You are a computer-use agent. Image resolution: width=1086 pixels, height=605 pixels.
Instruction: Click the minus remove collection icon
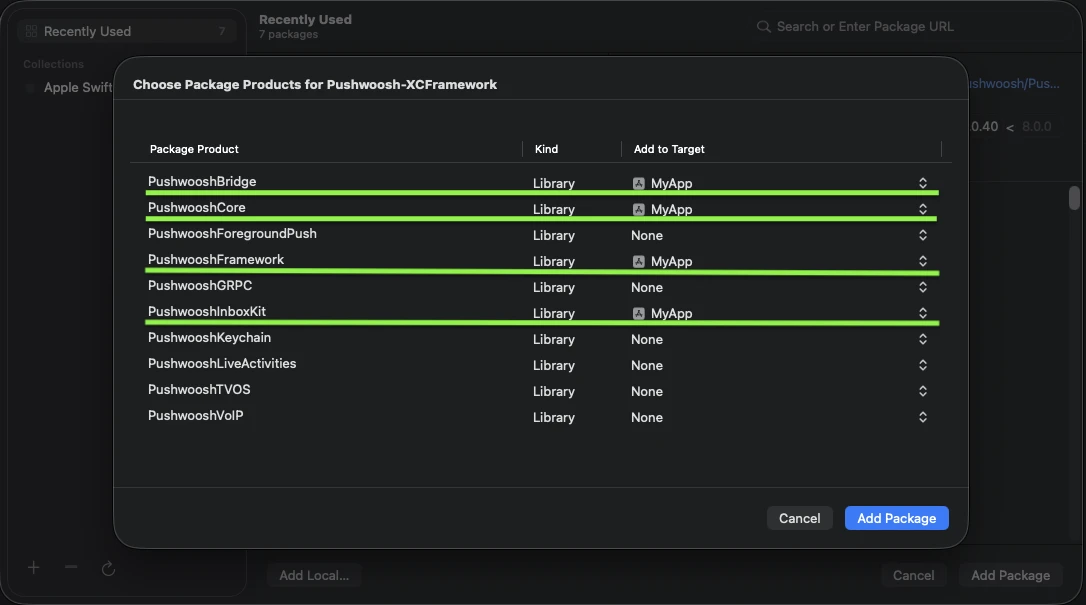point(71,567)
